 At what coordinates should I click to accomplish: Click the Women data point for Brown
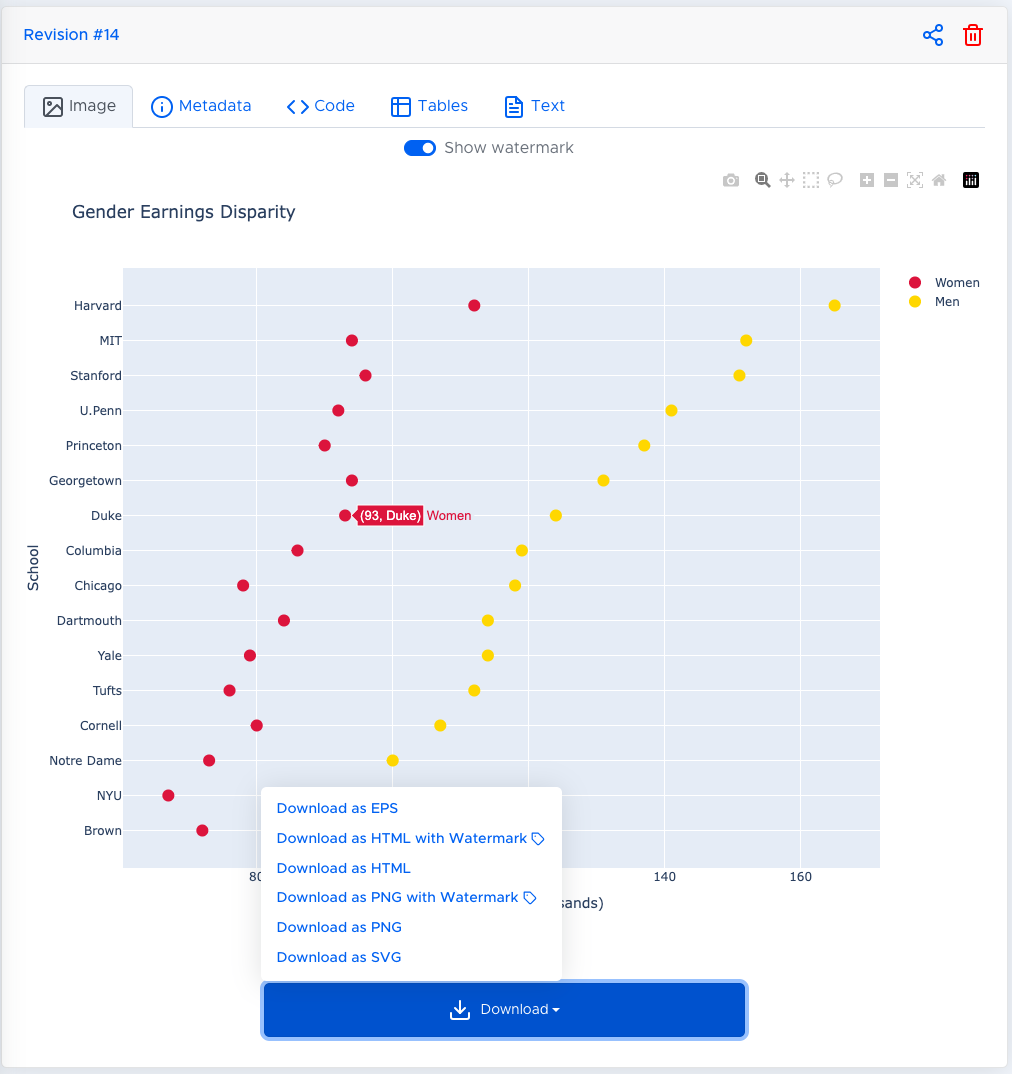point(202,831)
